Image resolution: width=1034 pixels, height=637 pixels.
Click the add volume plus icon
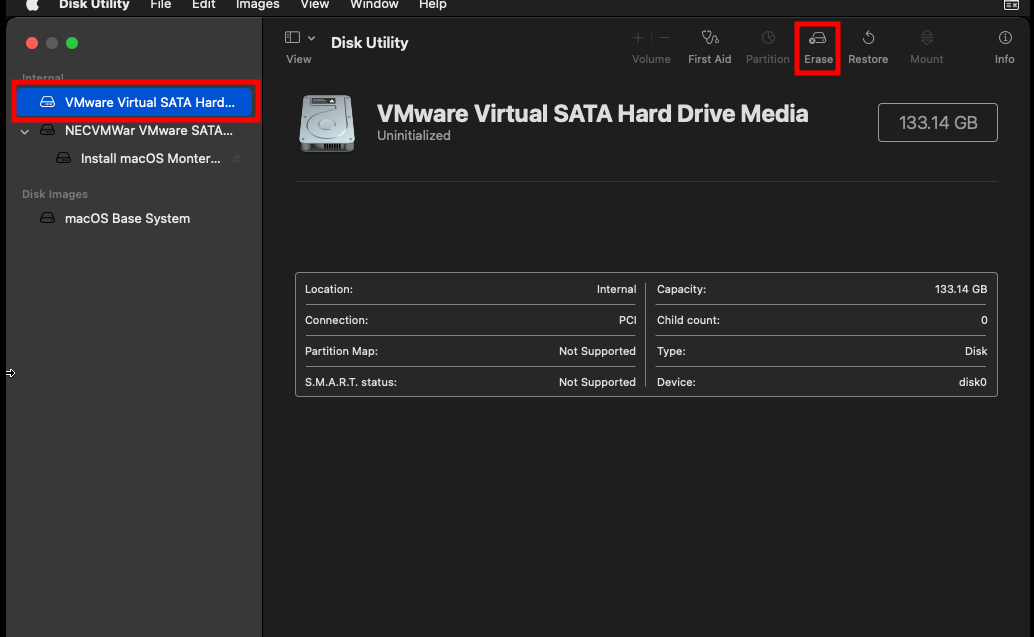638,38
